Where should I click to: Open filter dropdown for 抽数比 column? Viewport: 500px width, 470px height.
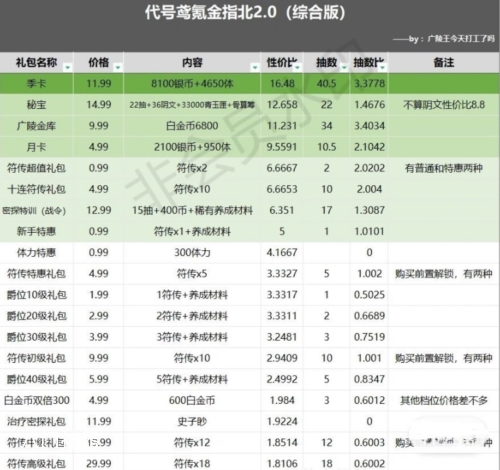click(382, 68)
